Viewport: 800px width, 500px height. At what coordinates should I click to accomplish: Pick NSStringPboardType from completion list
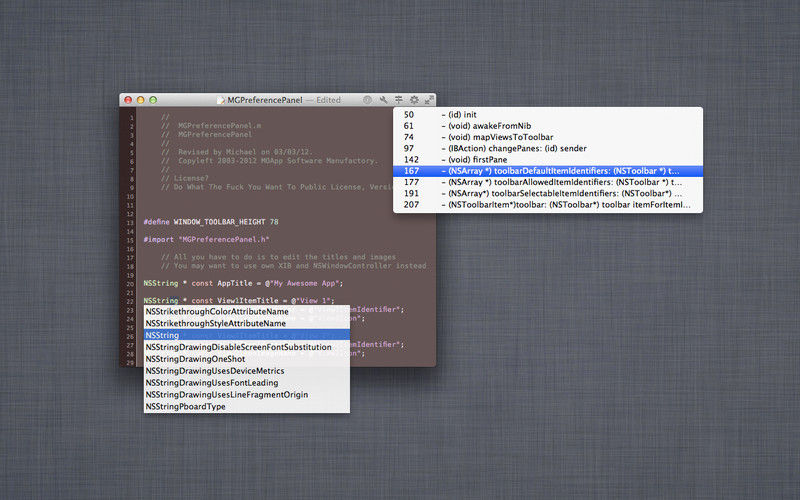coord(185,407)
